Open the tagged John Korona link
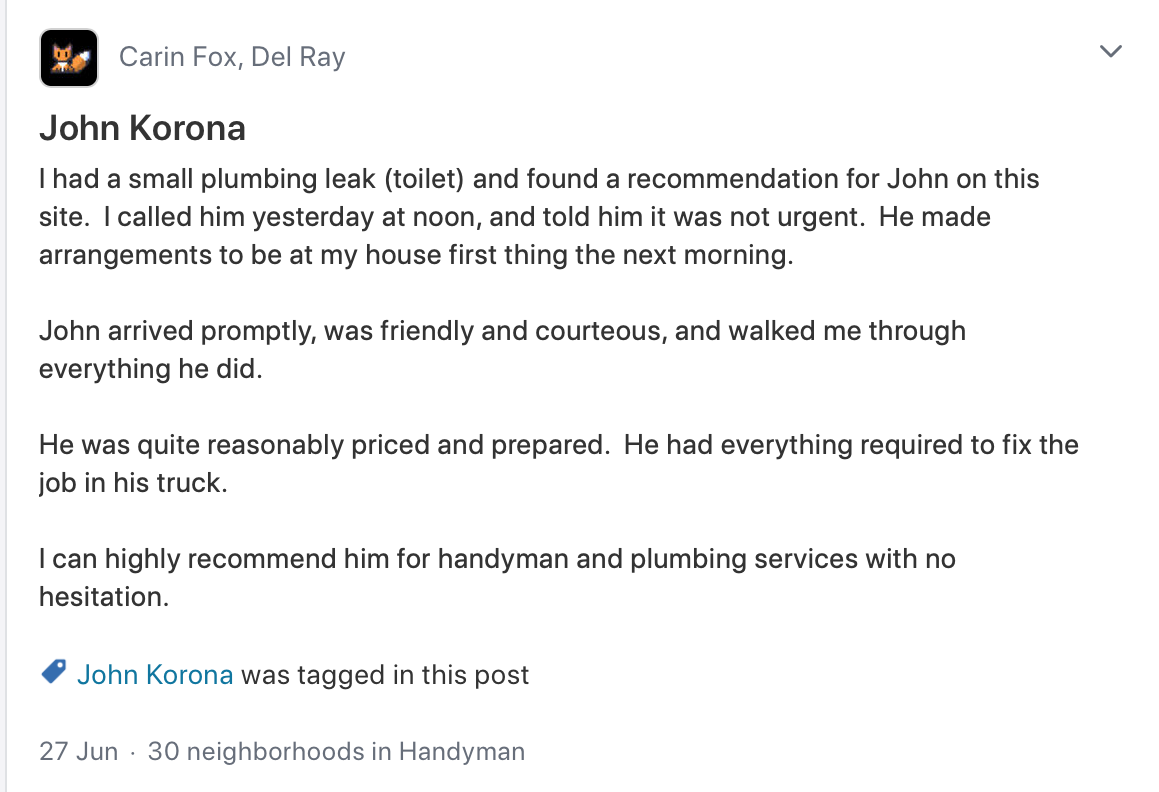Viewport: 1159px width, 792px height. click(x=155, y=675)
